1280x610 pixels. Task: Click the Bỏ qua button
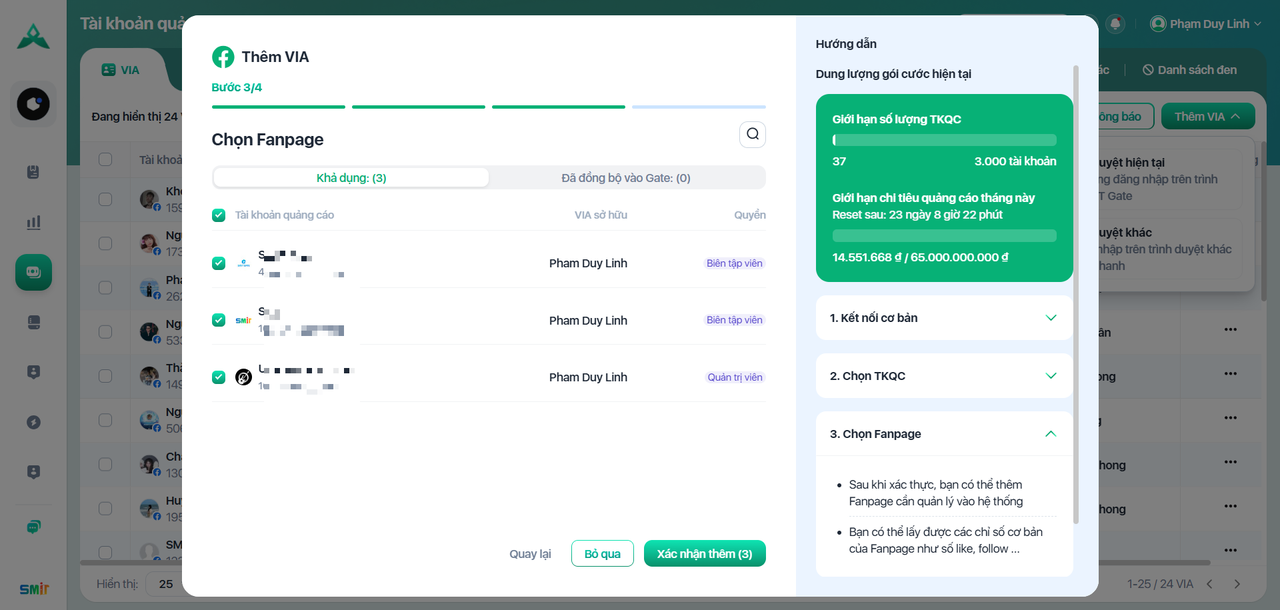point(602,554)
